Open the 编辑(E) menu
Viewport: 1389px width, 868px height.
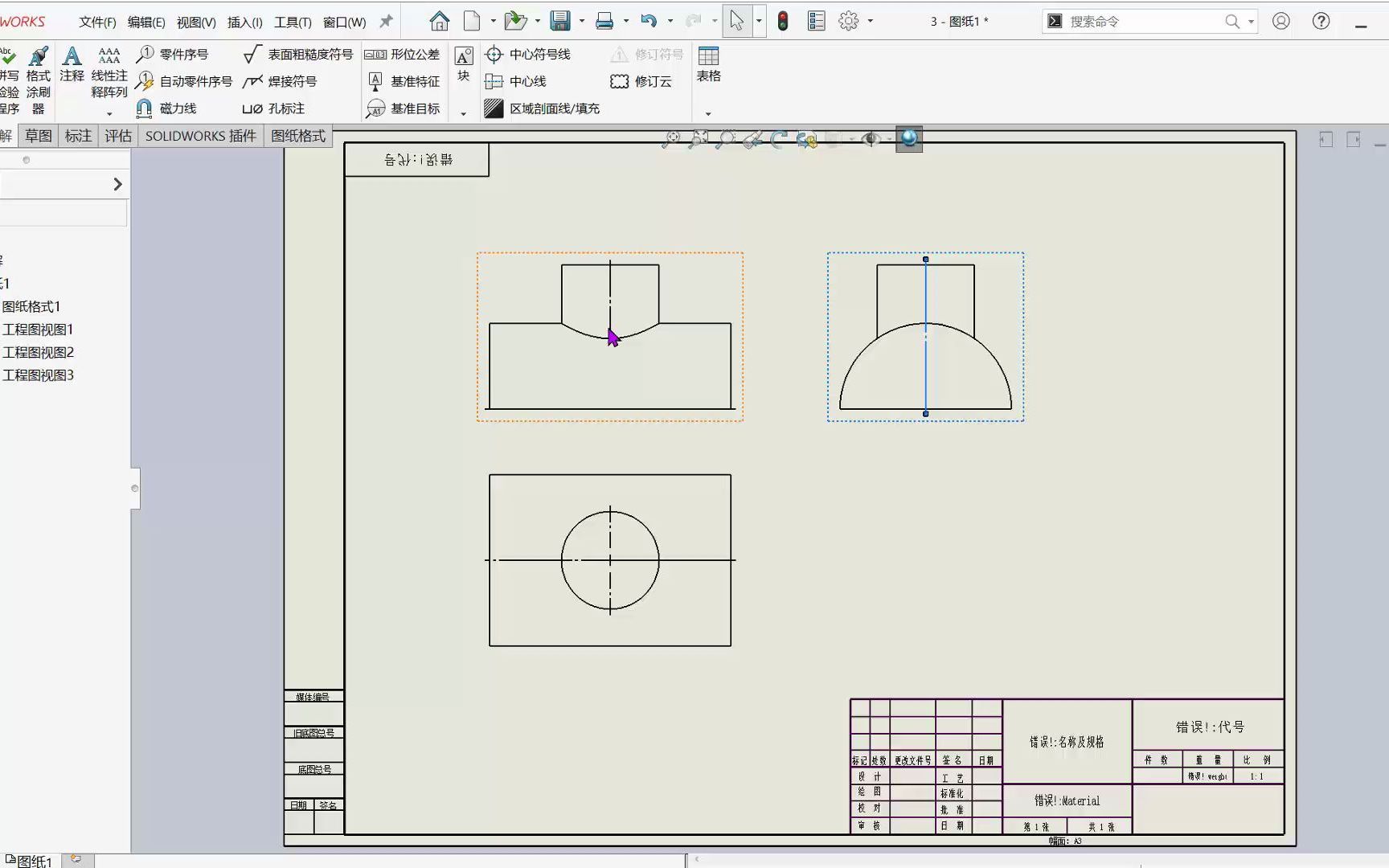click(x=146, y=22)
